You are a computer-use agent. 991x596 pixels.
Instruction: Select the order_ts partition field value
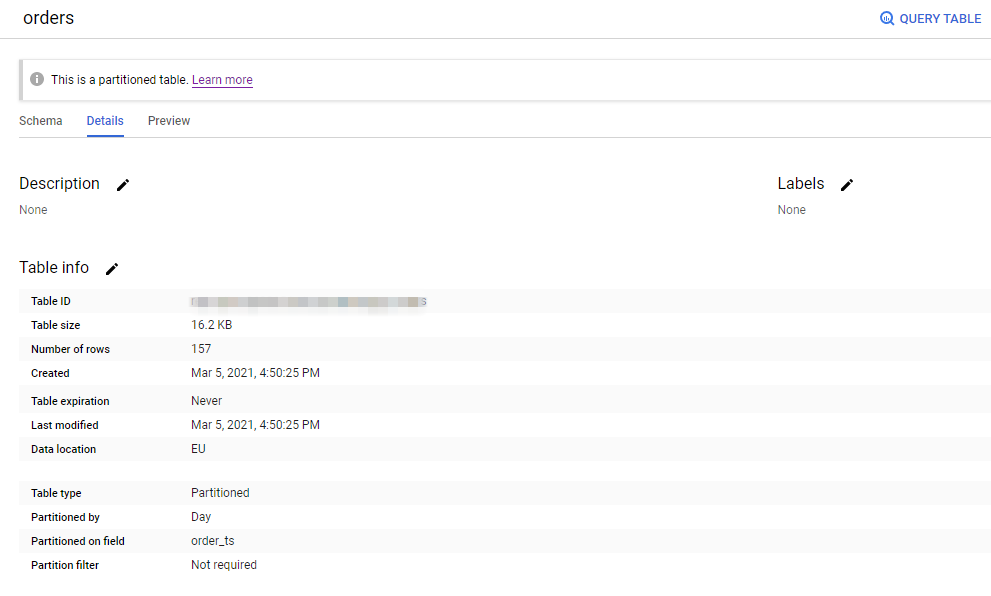212,541
